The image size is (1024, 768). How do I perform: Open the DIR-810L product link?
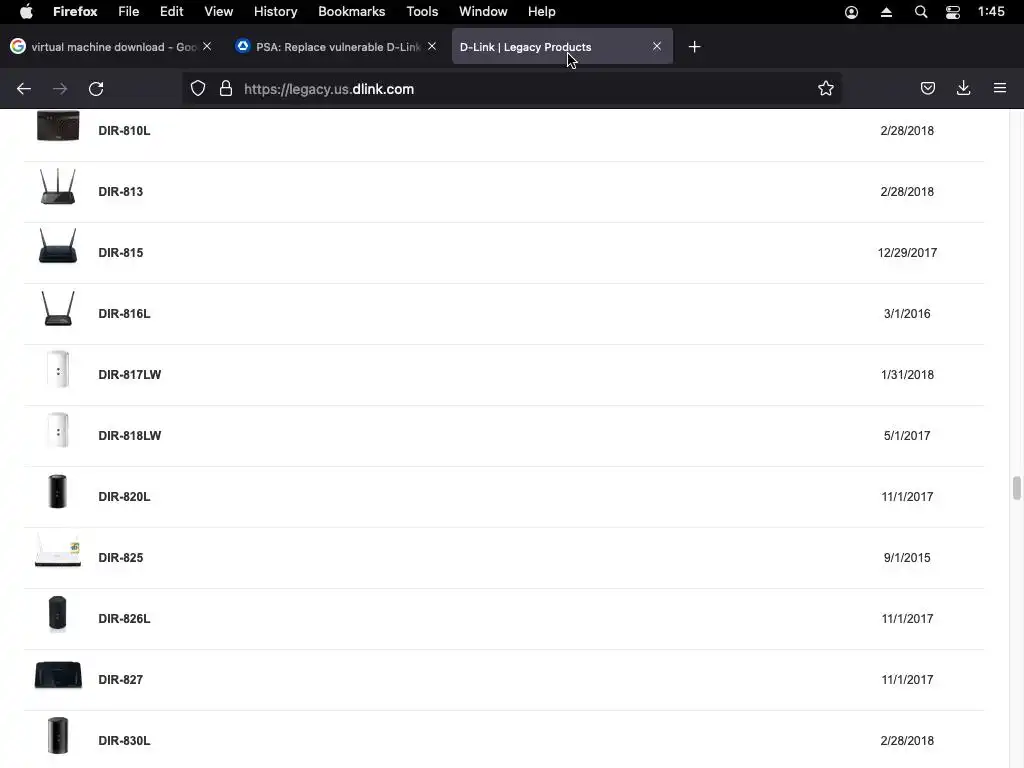click(124, 131)
